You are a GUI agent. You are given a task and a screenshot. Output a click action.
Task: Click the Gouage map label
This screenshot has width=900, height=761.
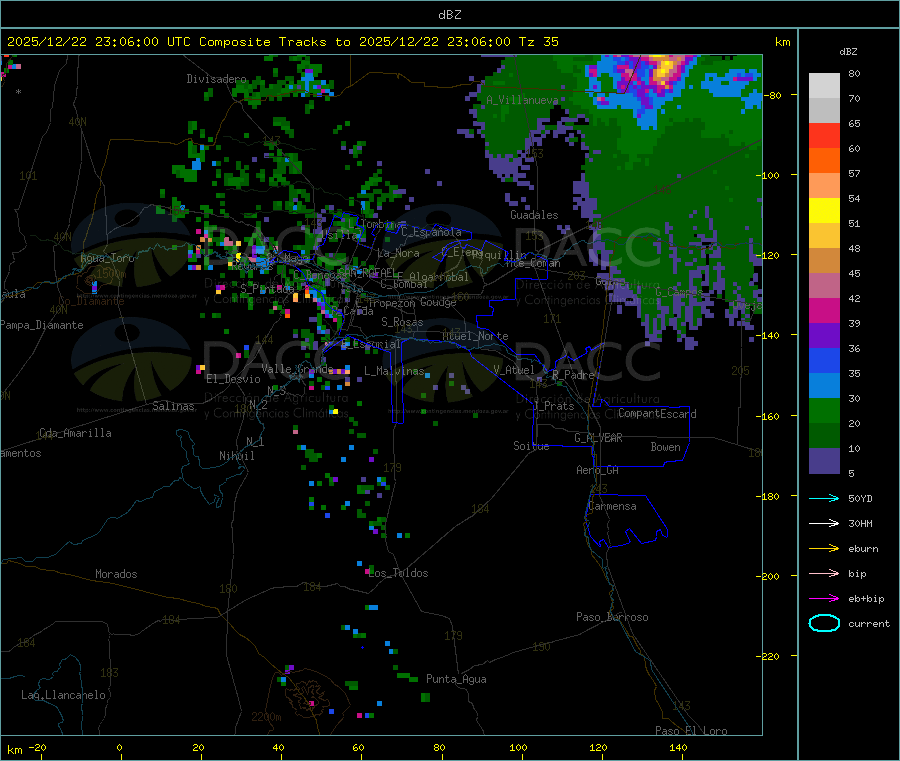tap(438, 302)
